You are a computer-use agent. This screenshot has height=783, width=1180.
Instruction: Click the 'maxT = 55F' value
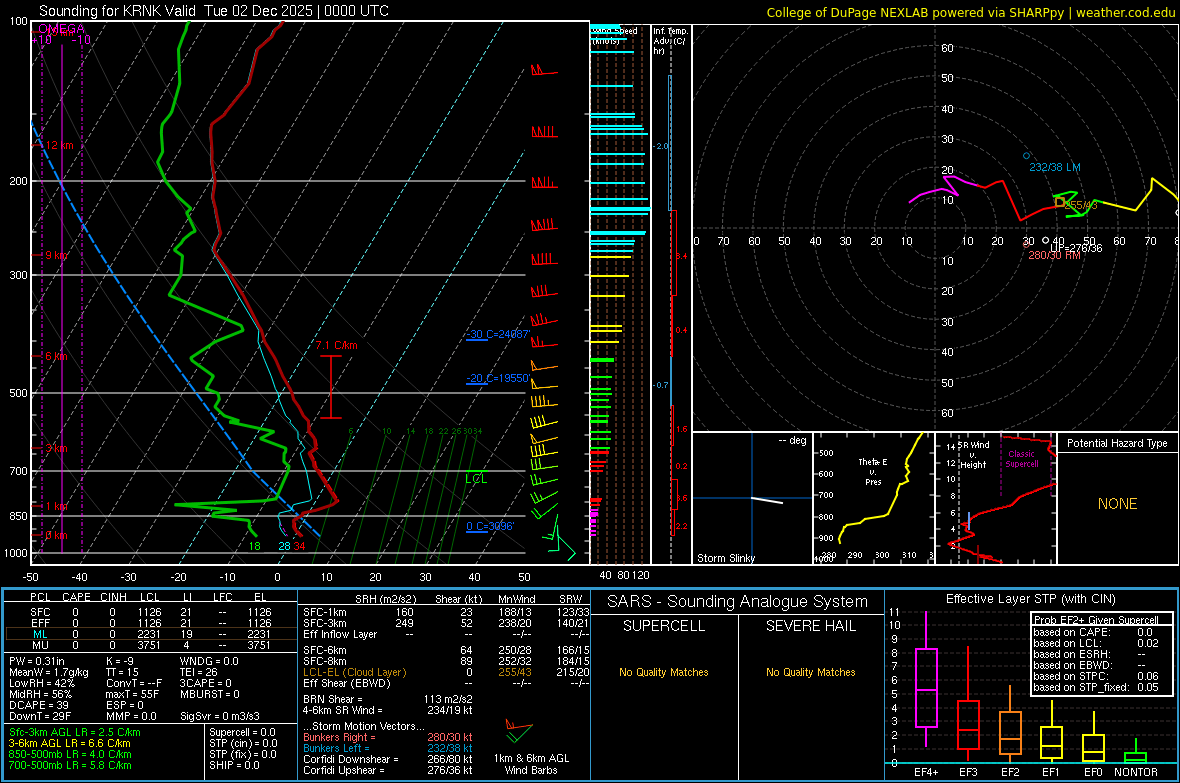[x=132, y=694]
